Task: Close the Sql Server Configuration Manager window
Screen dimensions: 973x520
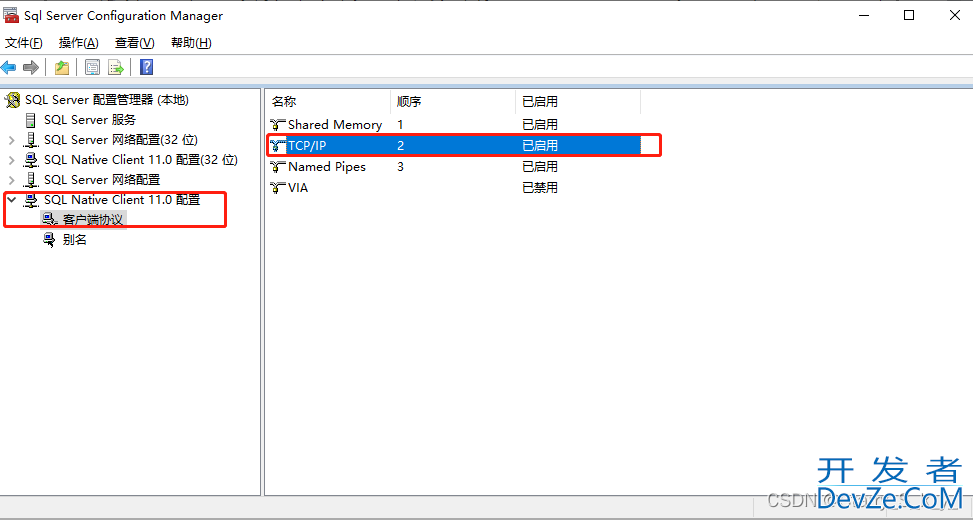Action: [955, 16]
